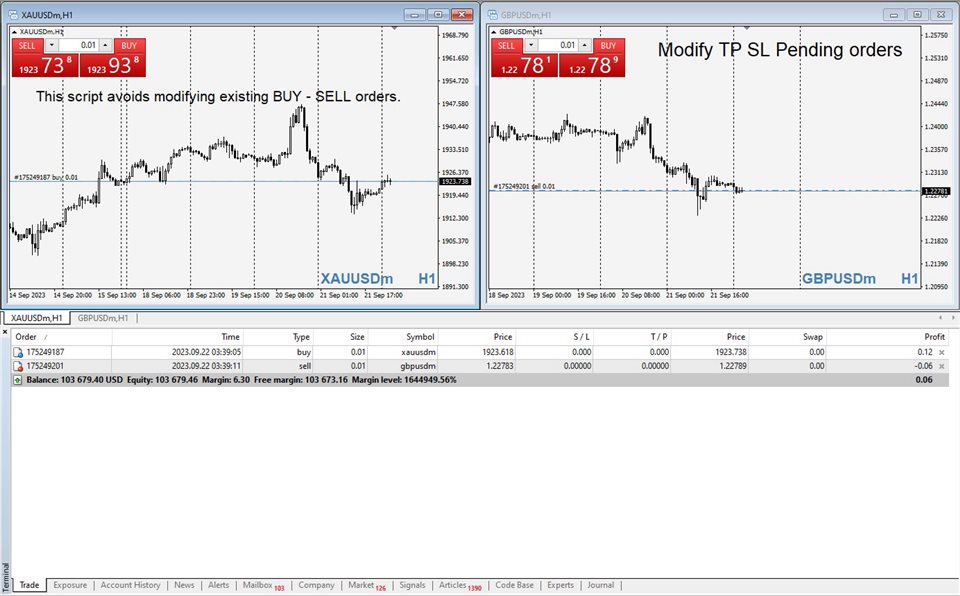The height and width of the screenshot is (596, 960).
Task: Click the 1923 73 sell price tile
Action: click(x=45, y=65)
